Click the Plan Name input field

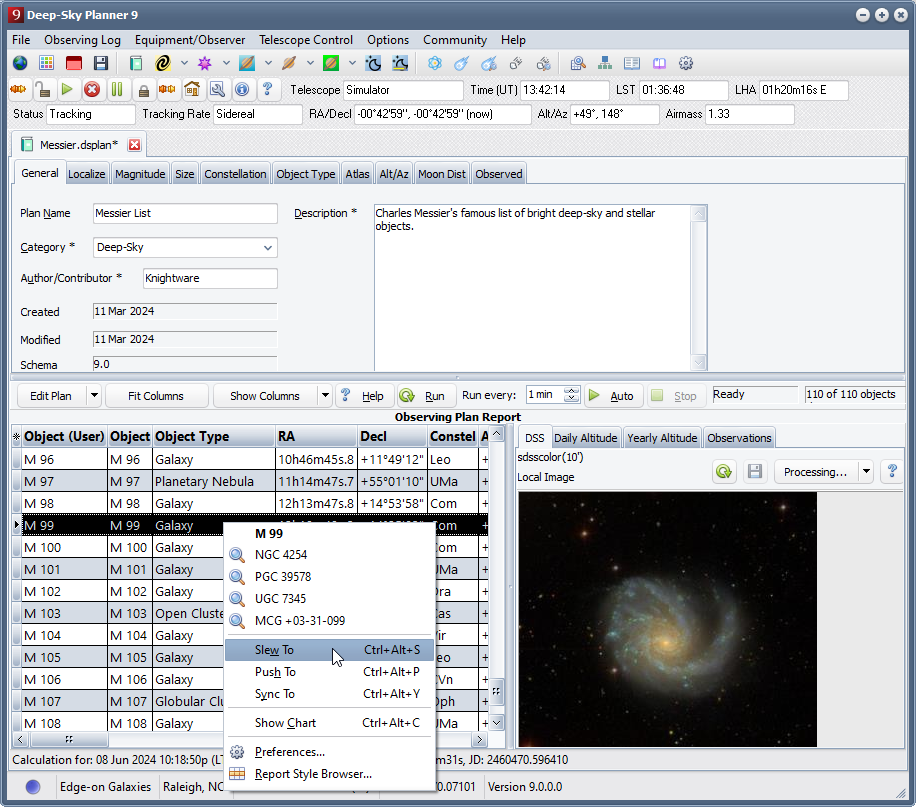tap(185, 214)
